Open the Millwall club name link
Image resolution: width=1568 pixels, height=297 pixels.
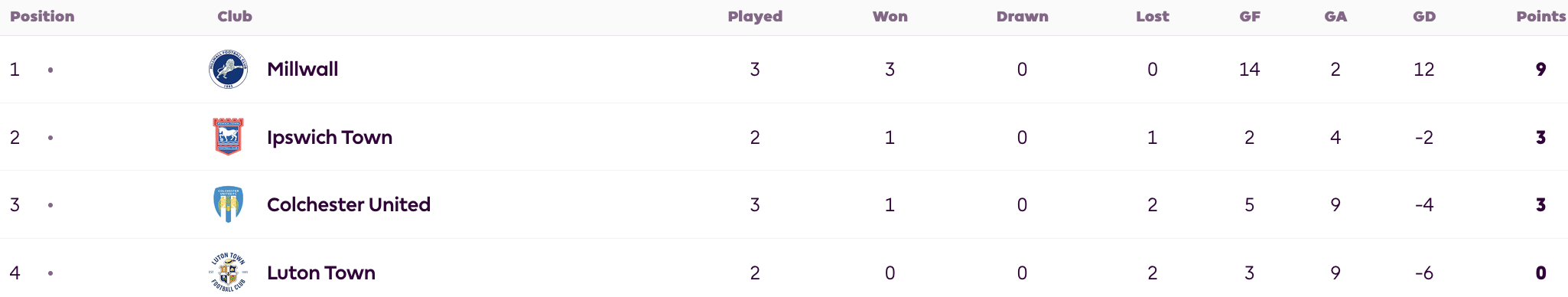point(302,69)
